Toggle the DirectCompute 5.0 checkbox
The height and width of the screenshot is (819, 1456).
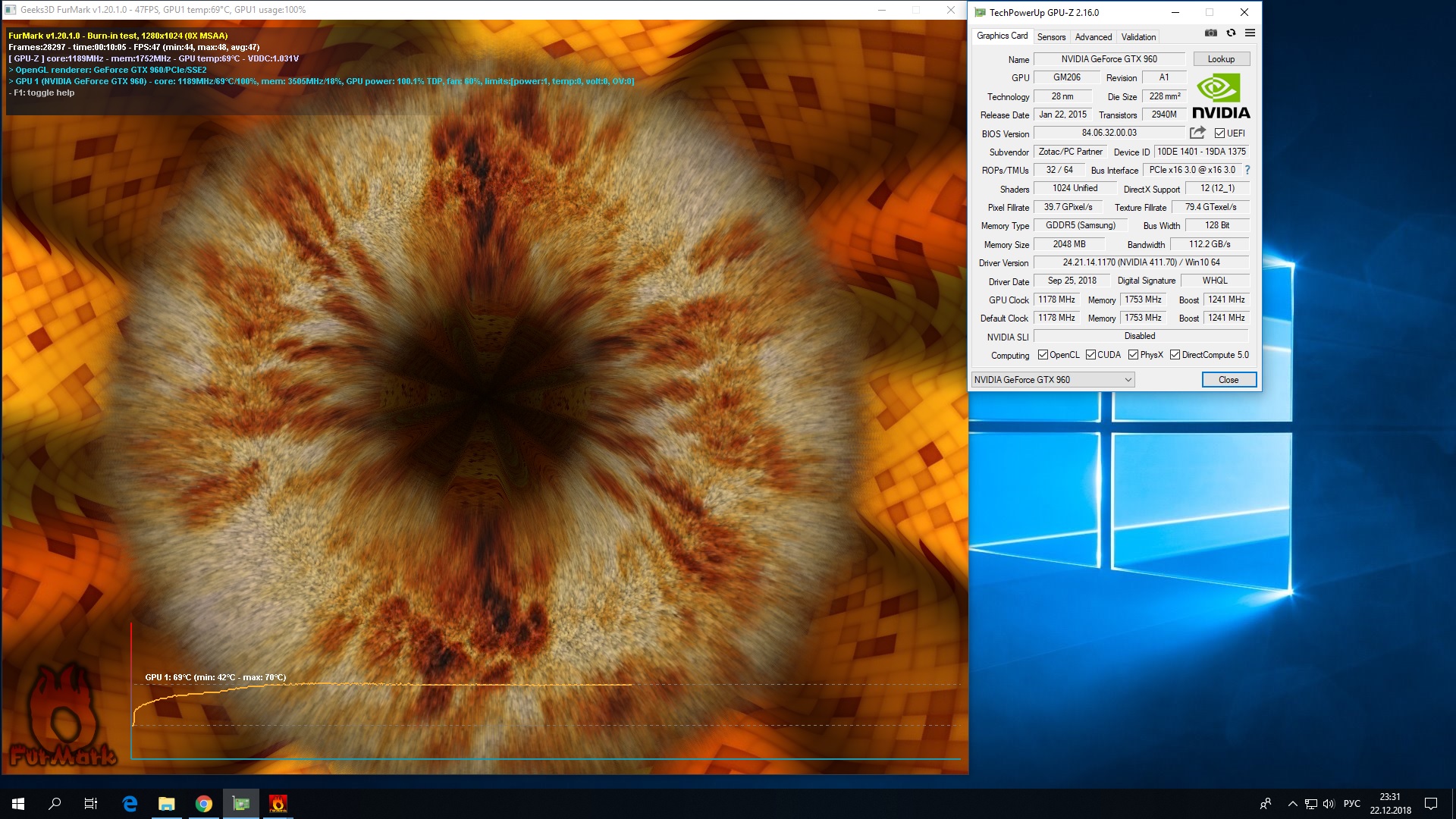[1175, 355]
